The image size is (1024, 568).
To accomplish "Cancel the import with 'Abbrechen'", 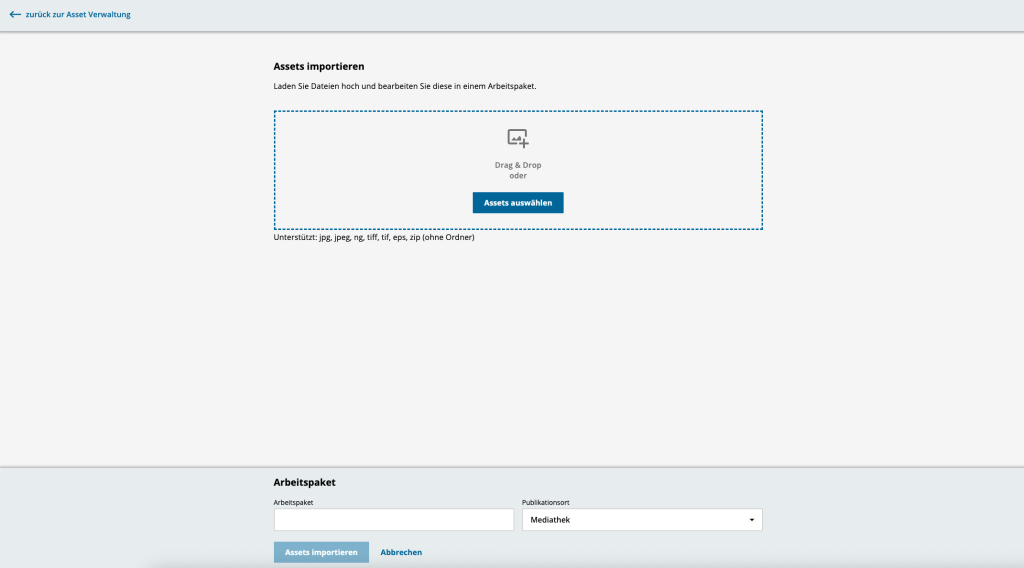I will coord(401,552).
